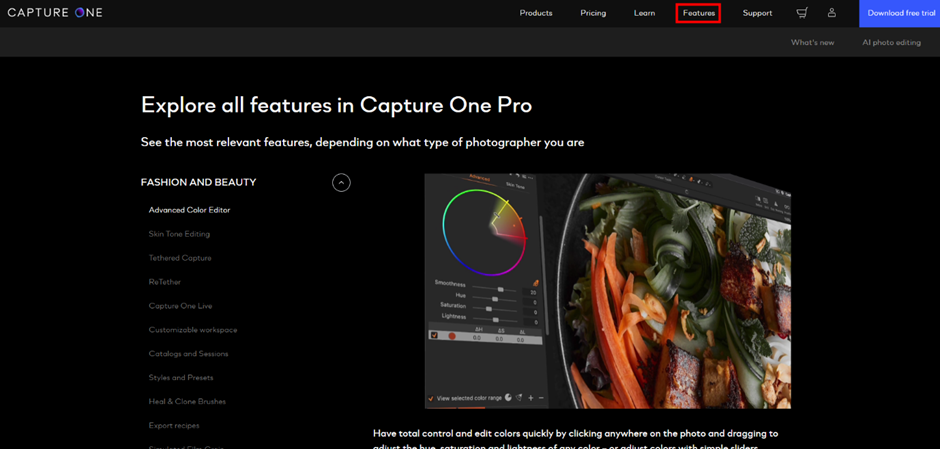
Task: Open the Products menu
Action: pyautogui.click(x=536, y=13)
